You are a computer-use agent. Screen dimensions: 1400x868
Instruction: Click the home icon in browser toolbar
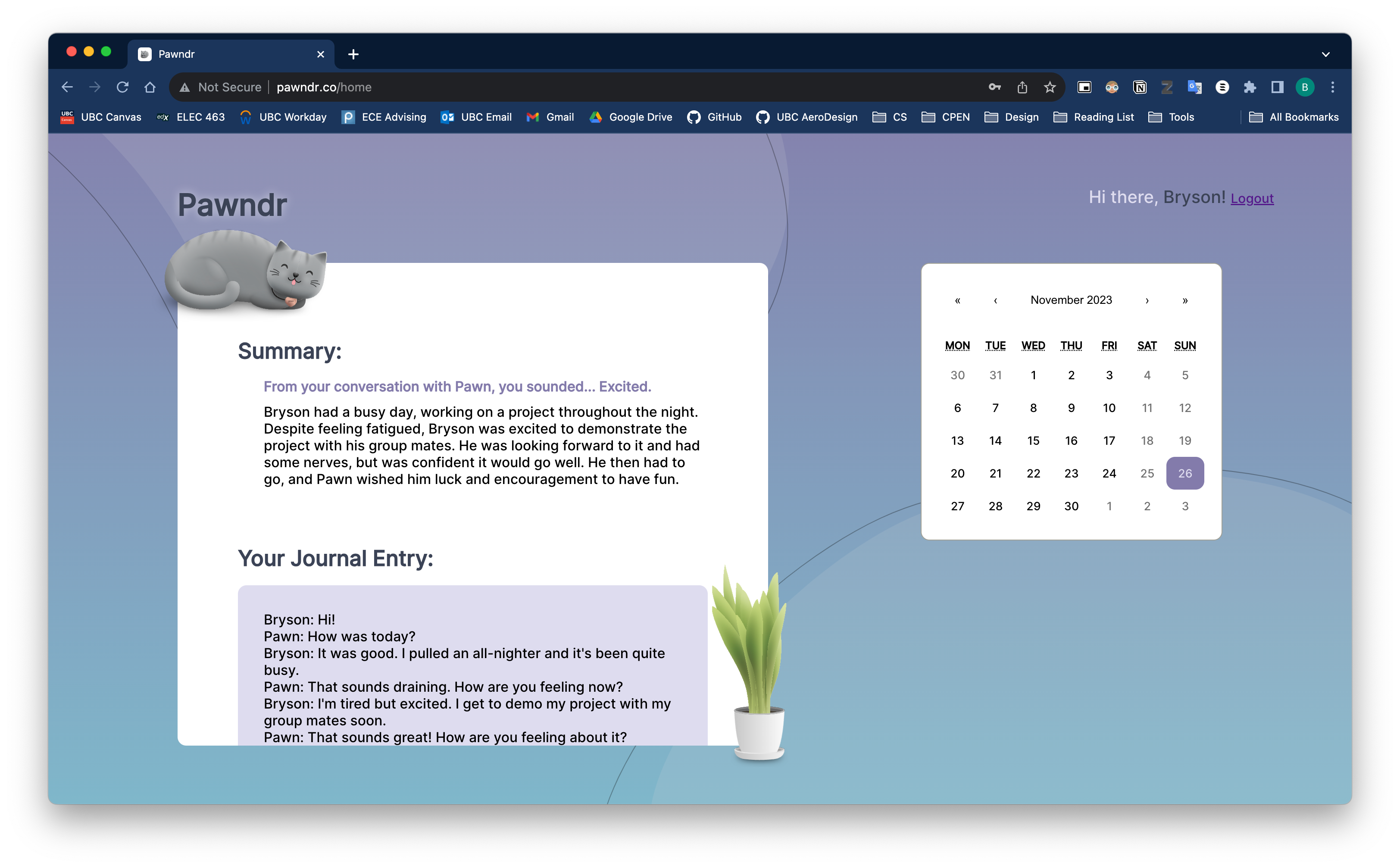click(150, 87)
